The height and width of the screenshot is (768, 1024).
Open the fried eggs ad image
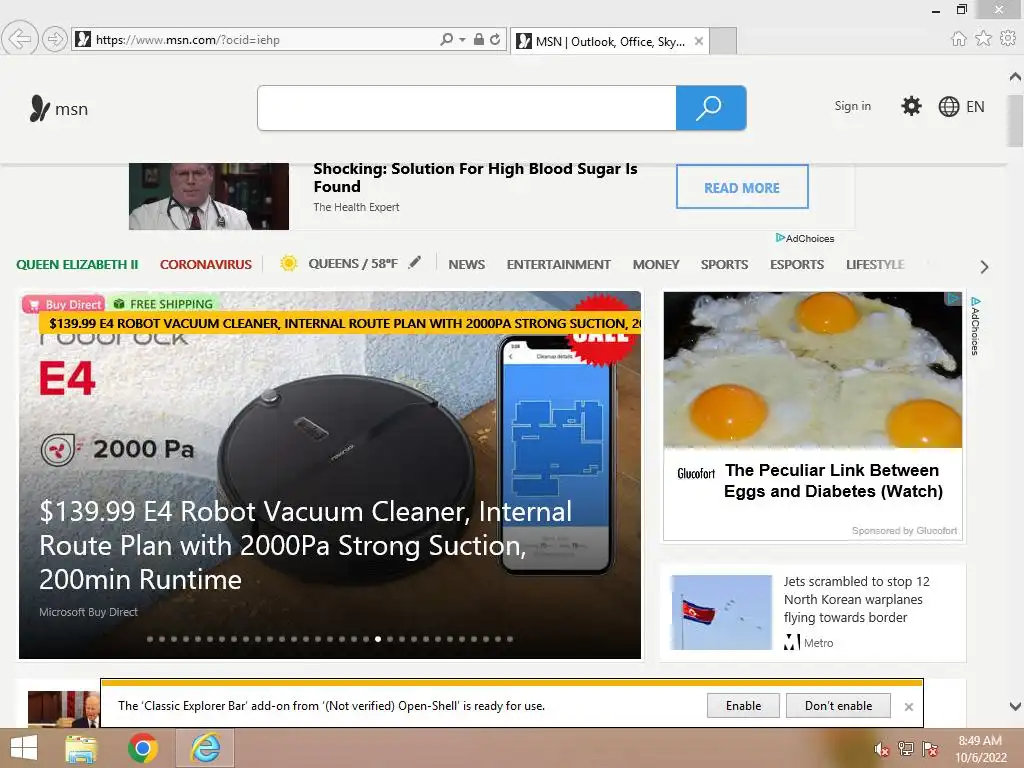(x=812, y=370)
